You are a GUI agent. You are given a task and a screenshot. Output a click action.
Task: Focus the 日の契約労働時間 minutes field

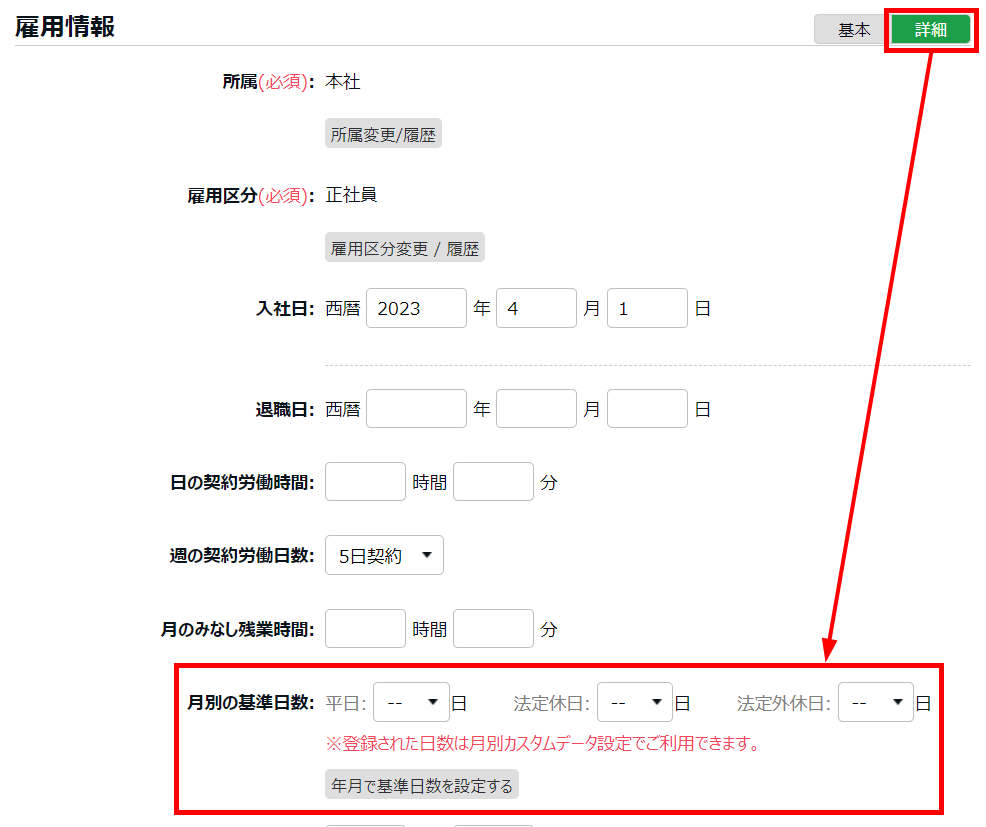[x=493, y=482]
